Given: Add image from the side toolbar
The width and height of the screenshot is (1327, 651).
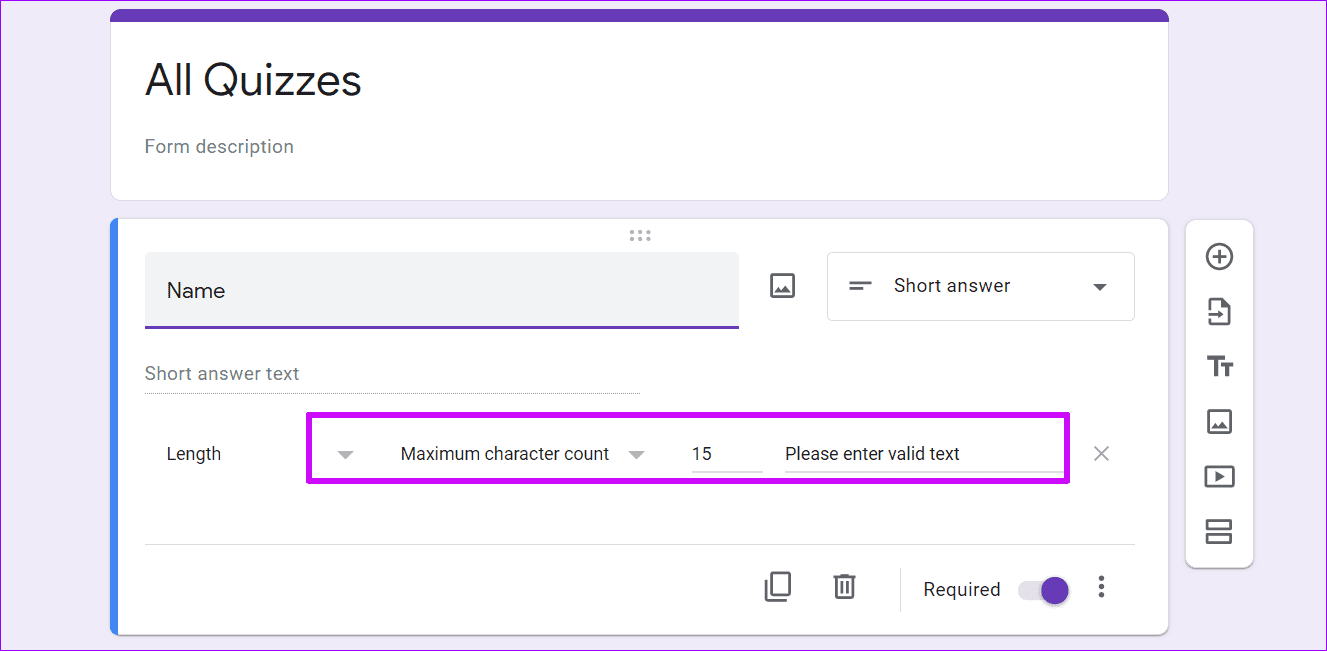Looking at the screenshot, I should point(1219,422).
